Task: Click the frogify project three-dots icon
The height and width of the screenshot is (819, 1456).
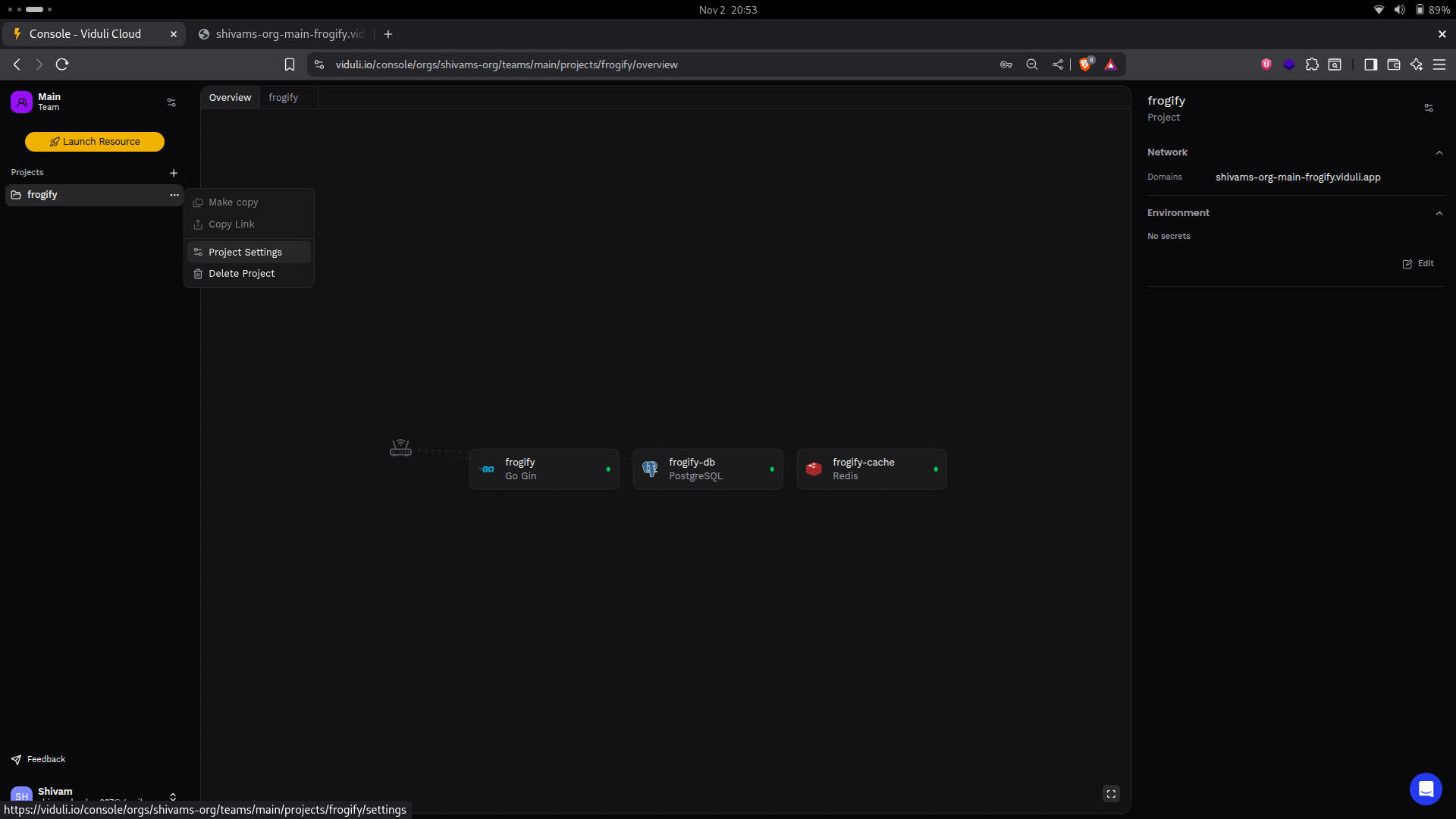Action: (x=174, y=195)
